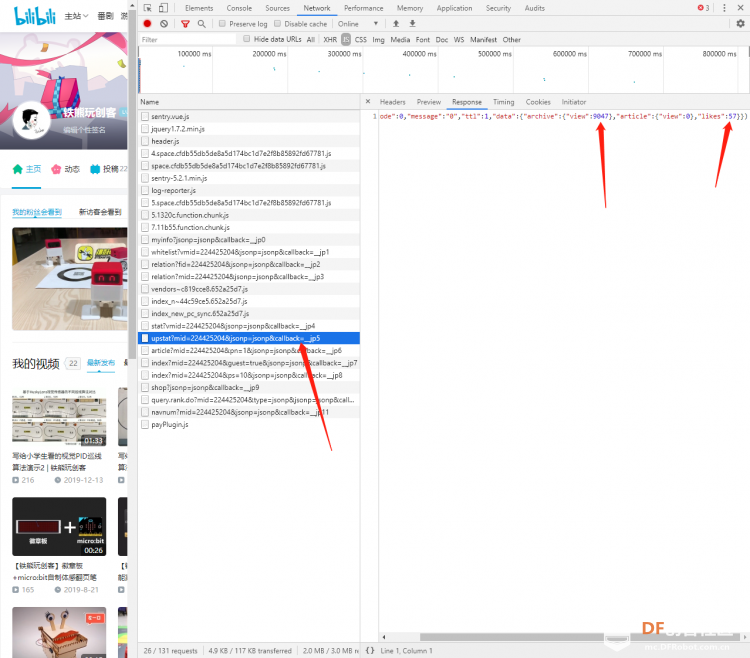Open the 主页 home icon tab
This screenshot has width=750, height=658.
click(x=27, y=169)
